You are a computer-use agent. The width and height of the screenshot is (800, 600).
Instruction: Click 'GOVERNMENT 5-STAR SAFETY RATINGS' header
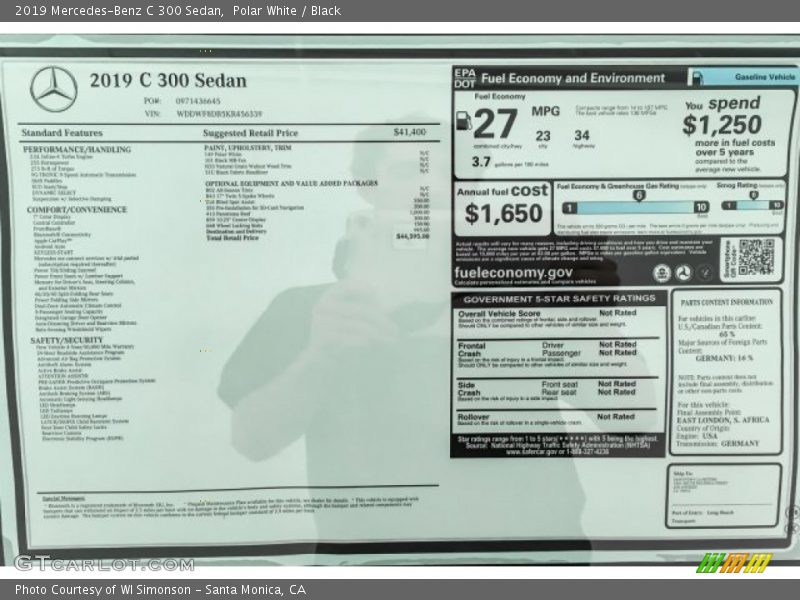559,299
